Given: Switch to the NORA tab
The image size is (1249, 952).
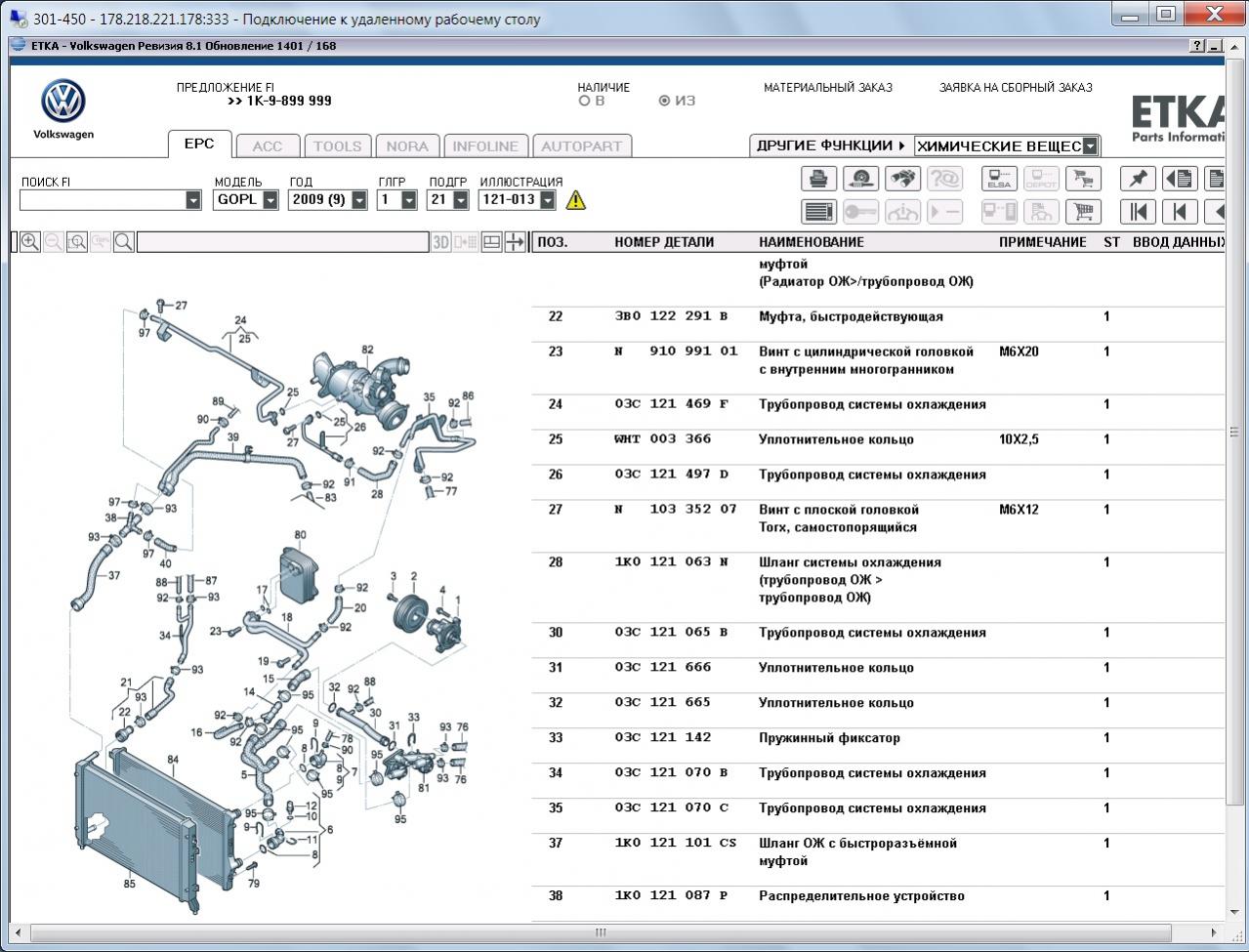Looking at the screenshot, I should (407, 146).
